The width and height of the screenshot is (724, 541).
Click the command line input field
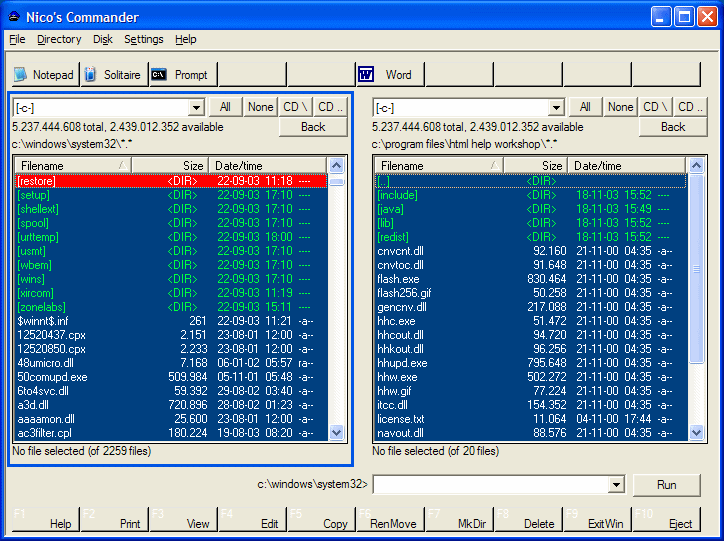(491, 485)
